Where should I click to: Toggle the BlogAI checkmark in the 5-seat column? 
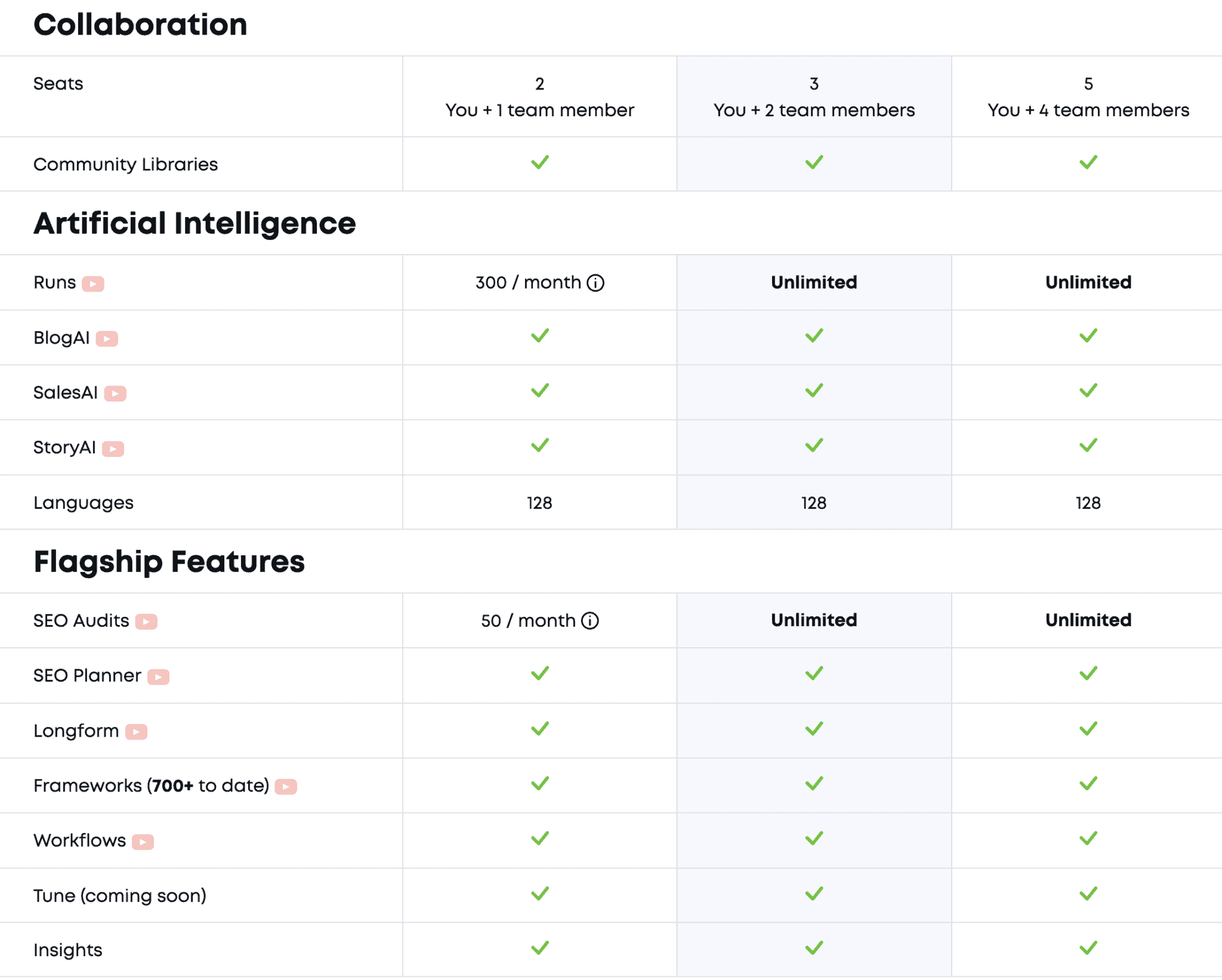click(1087, 336)
